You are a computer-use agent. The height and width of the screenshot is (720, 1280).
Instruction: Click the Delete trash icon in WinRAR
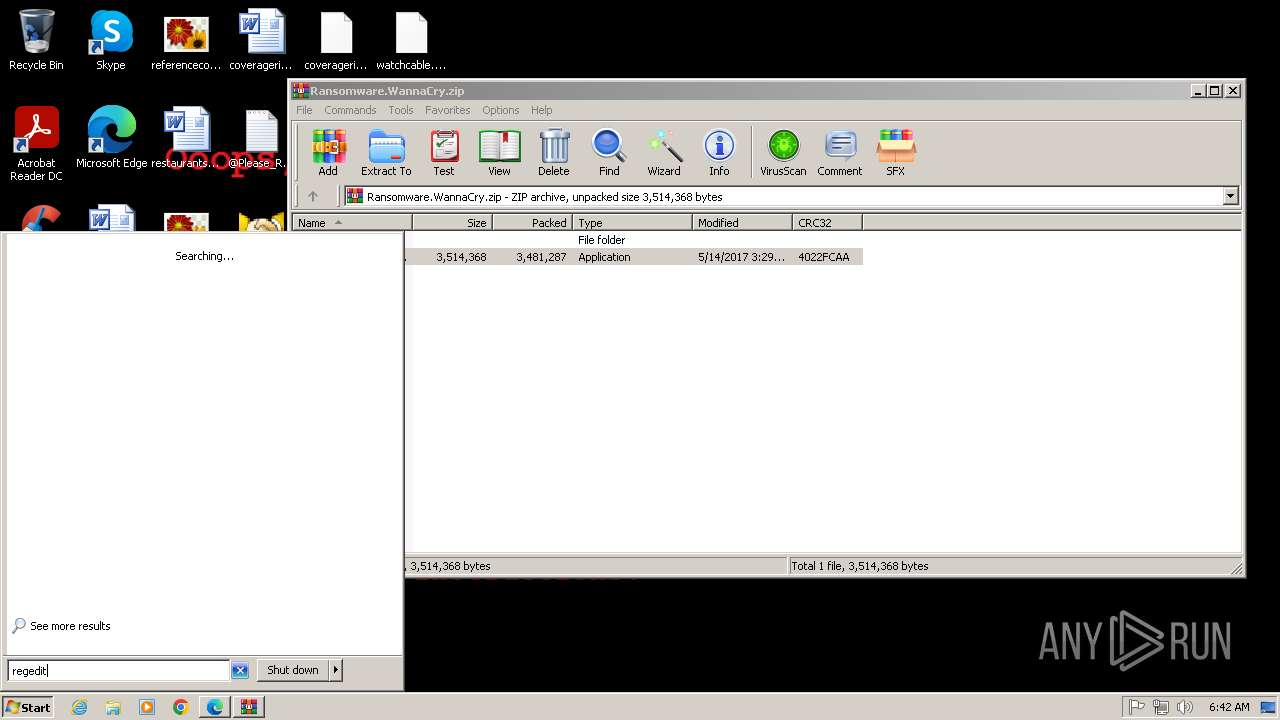[x=554, y=153]
